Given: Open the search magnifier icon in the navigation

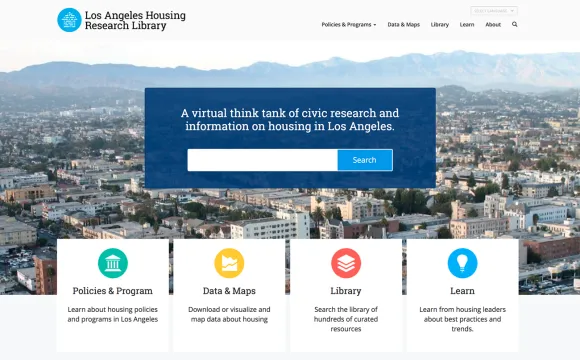Looking at the screenshot, I should [515, 24].
